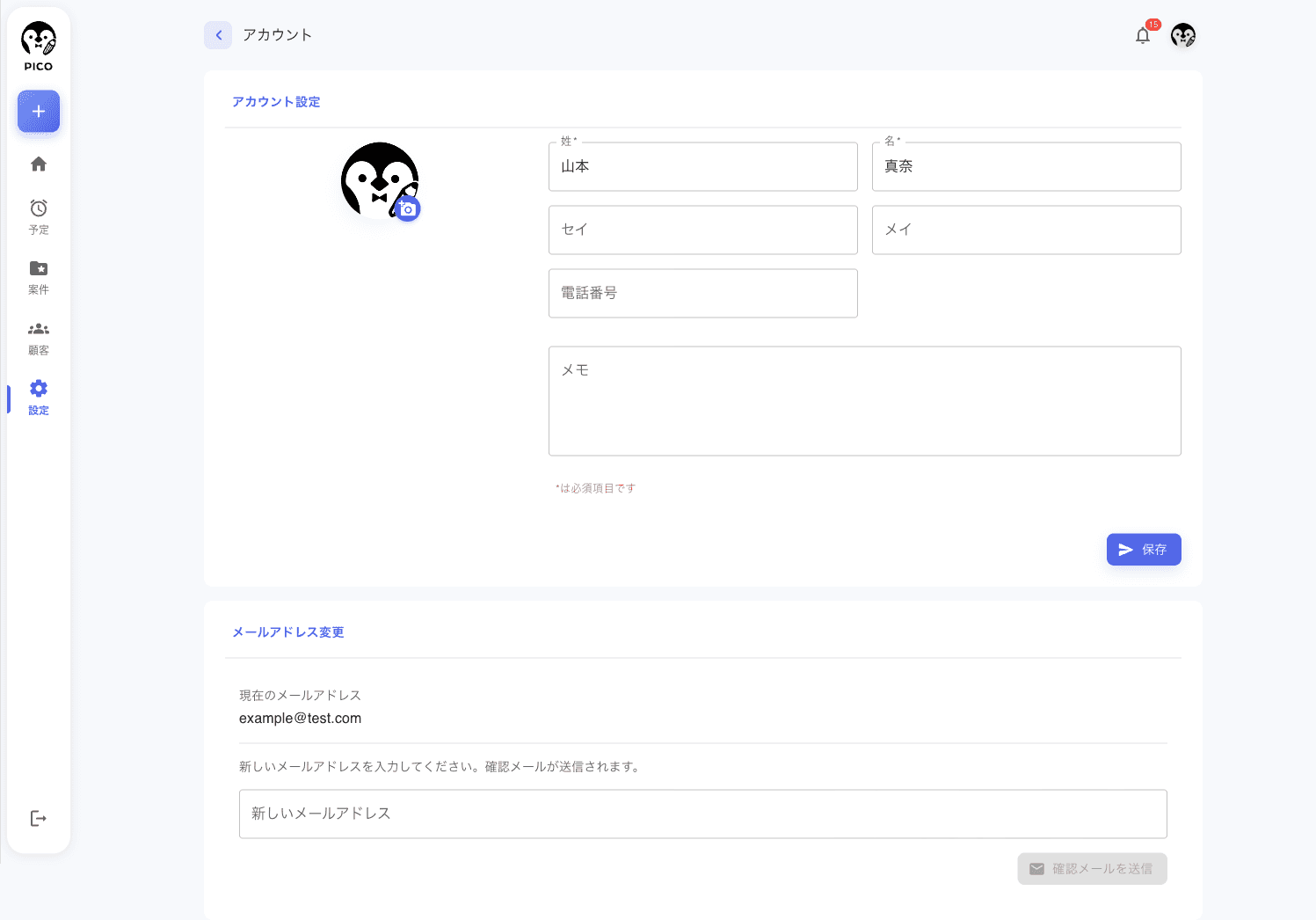Focus the セイ furigana input field
Screen dimensions: 1316x920
703,230
